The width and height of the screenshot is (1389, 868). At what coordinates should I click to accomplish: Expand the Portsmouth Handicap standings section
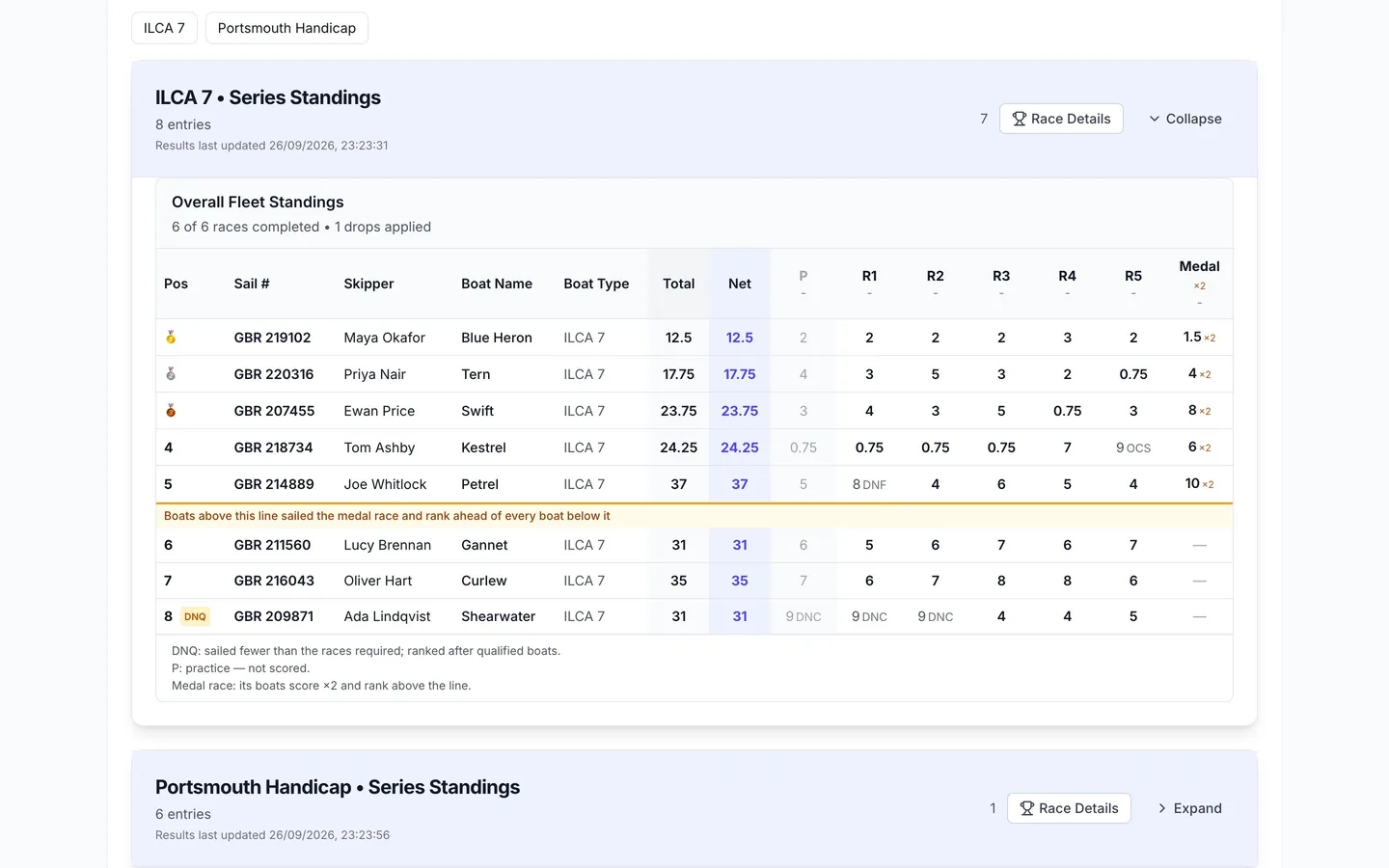[1188, 808]
